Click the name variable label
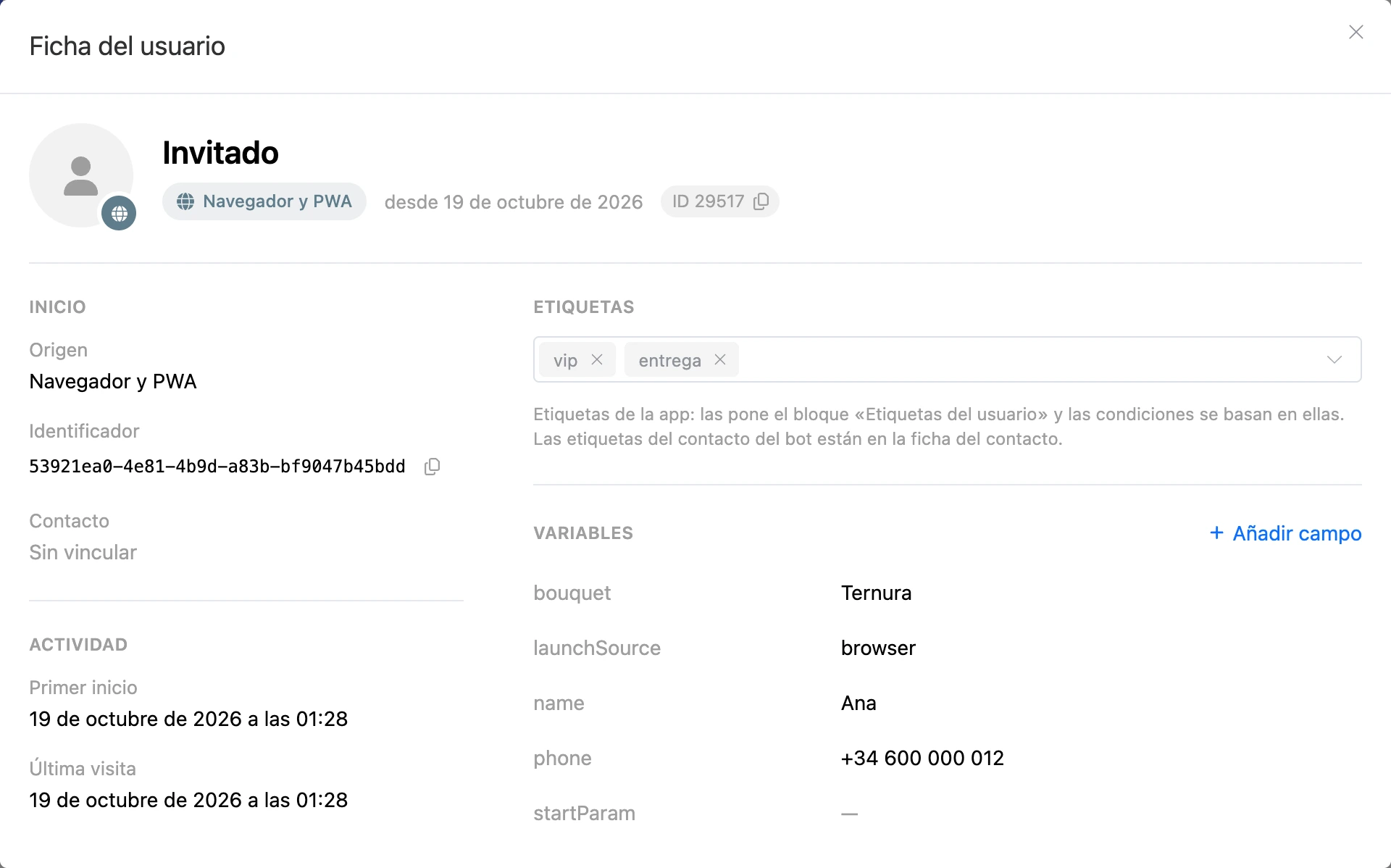The width and height of the screenshot is (1391, 868). point(559,703)
